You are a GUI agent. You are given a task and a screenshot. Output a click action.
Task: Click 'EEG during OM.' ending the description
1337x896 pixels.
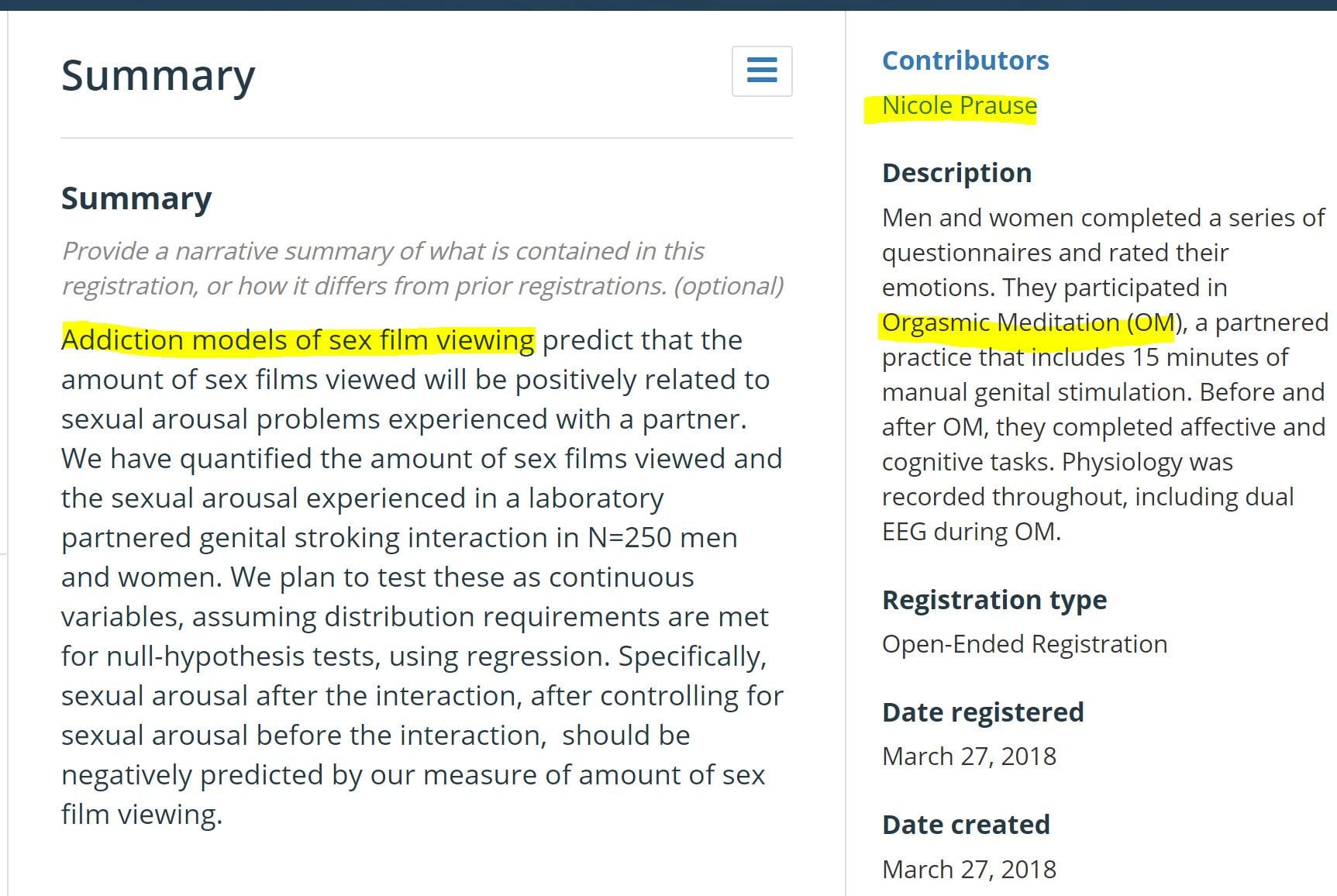(971, 532)
